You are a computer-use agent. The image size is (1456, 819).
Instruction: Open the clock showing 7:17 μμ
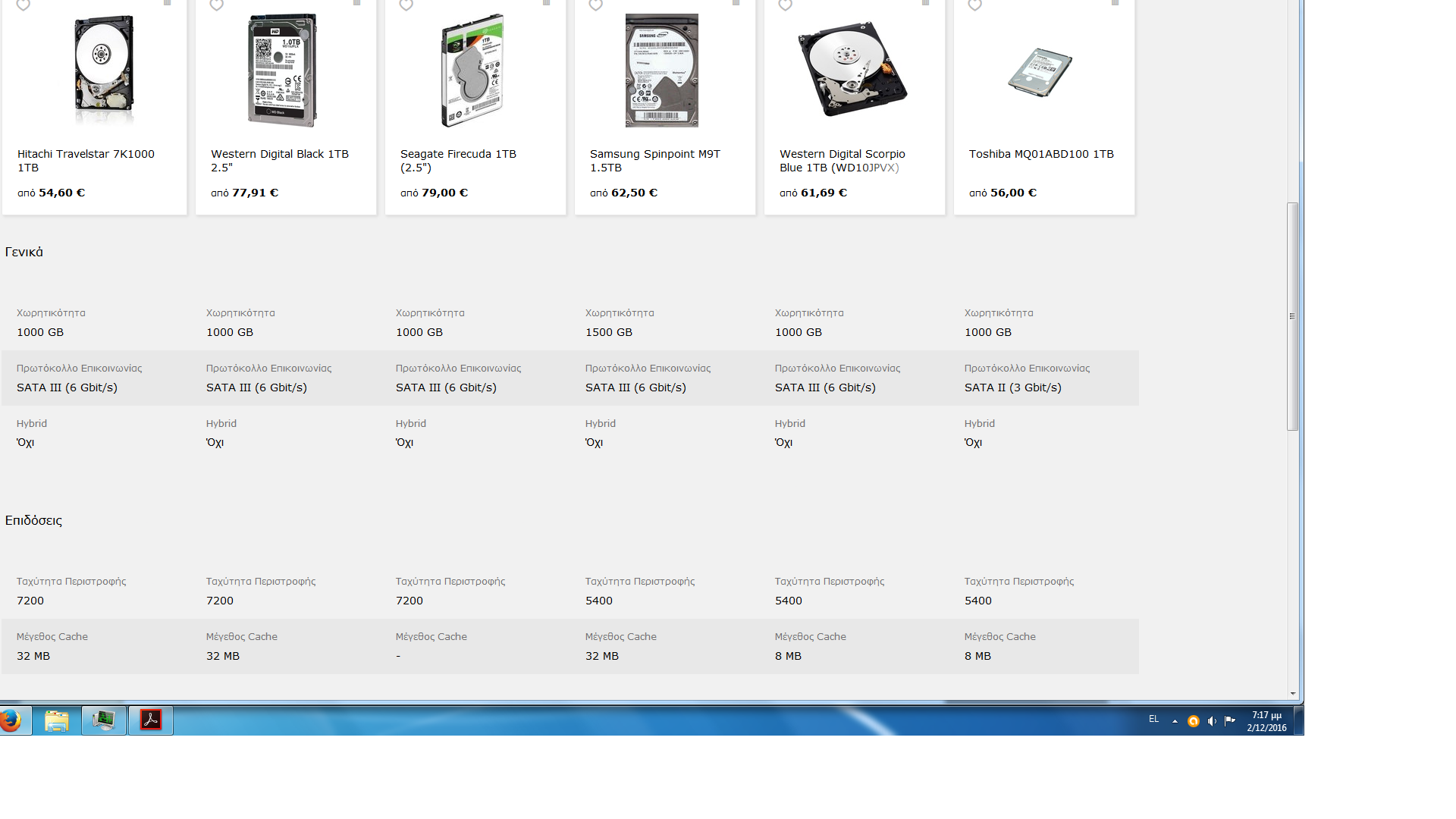pyautogui.click(x=1266, y=721)
